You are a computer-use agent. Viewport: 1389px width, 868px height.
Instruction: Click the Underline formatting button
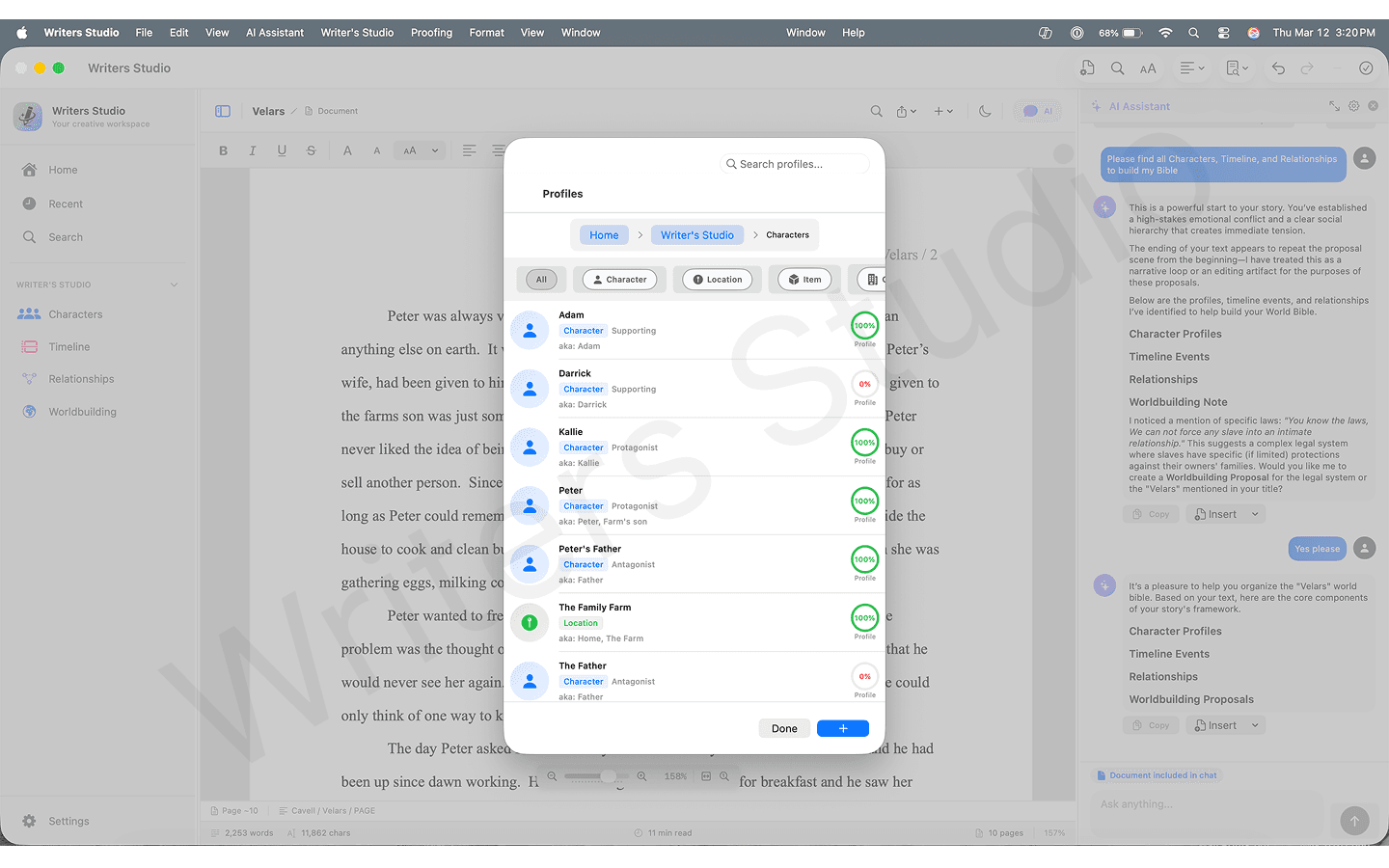click(x=282, y=150)
